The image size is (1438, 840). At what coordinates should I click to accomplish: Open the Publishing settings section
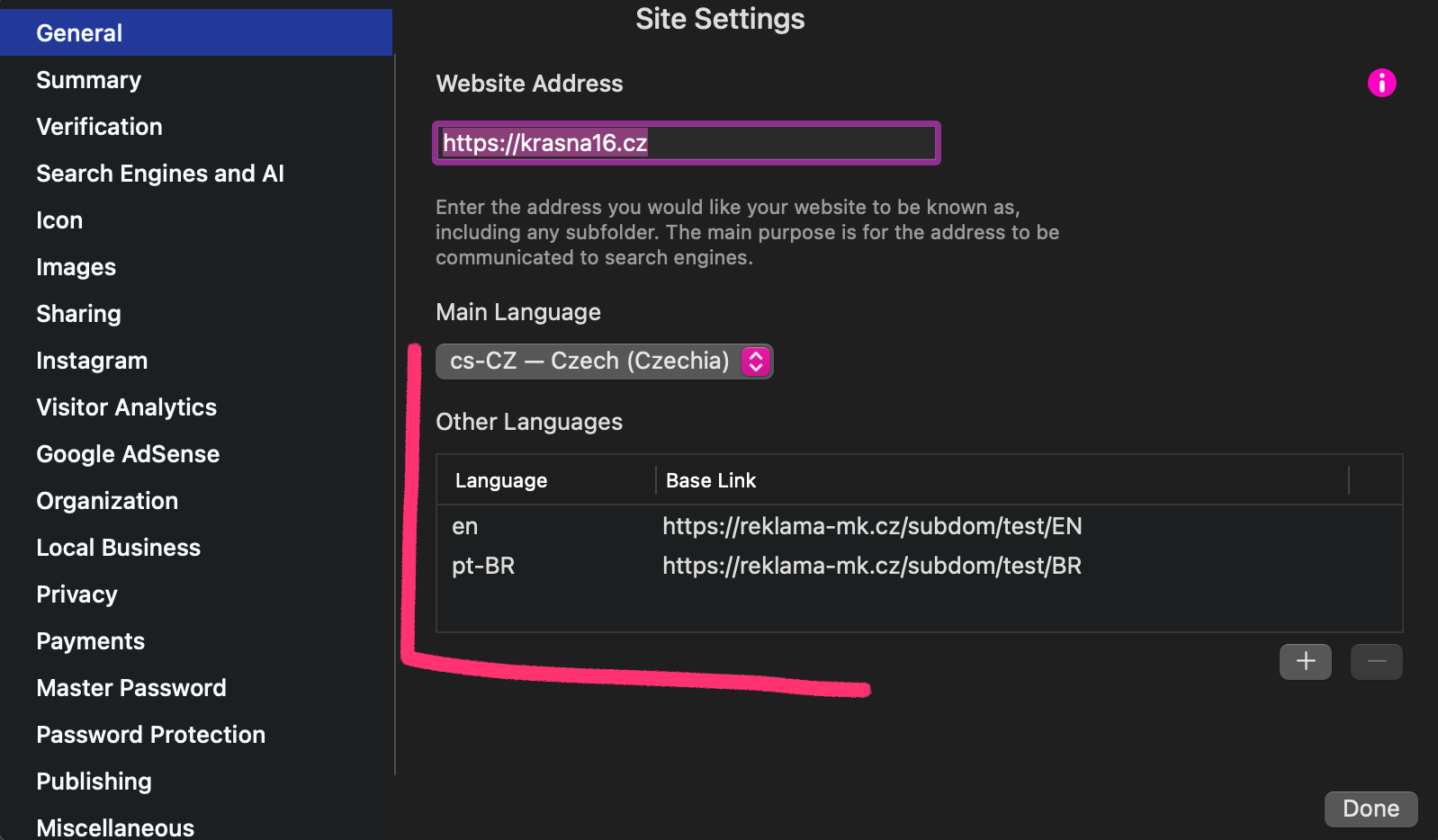94,782
